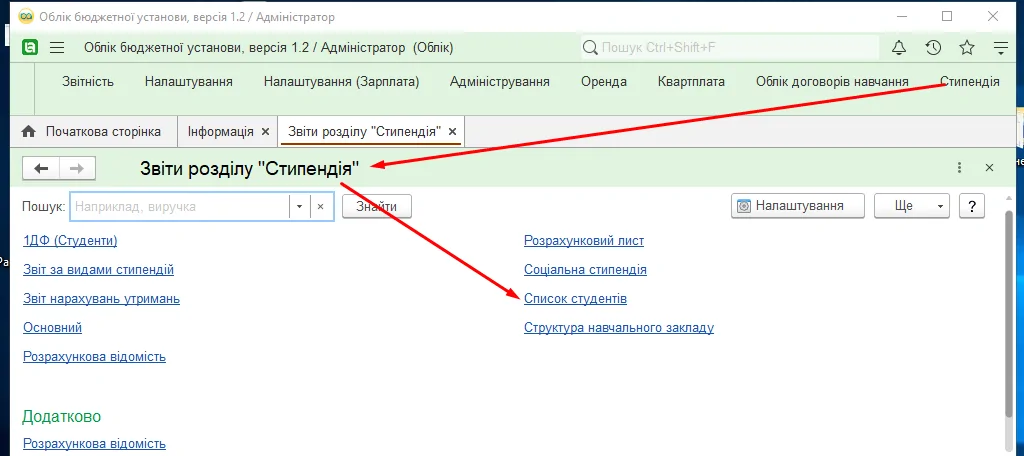Focus the global Пошук Ctrl+Shift+F search box
The image size is (1024, 456).
[730, 48]
